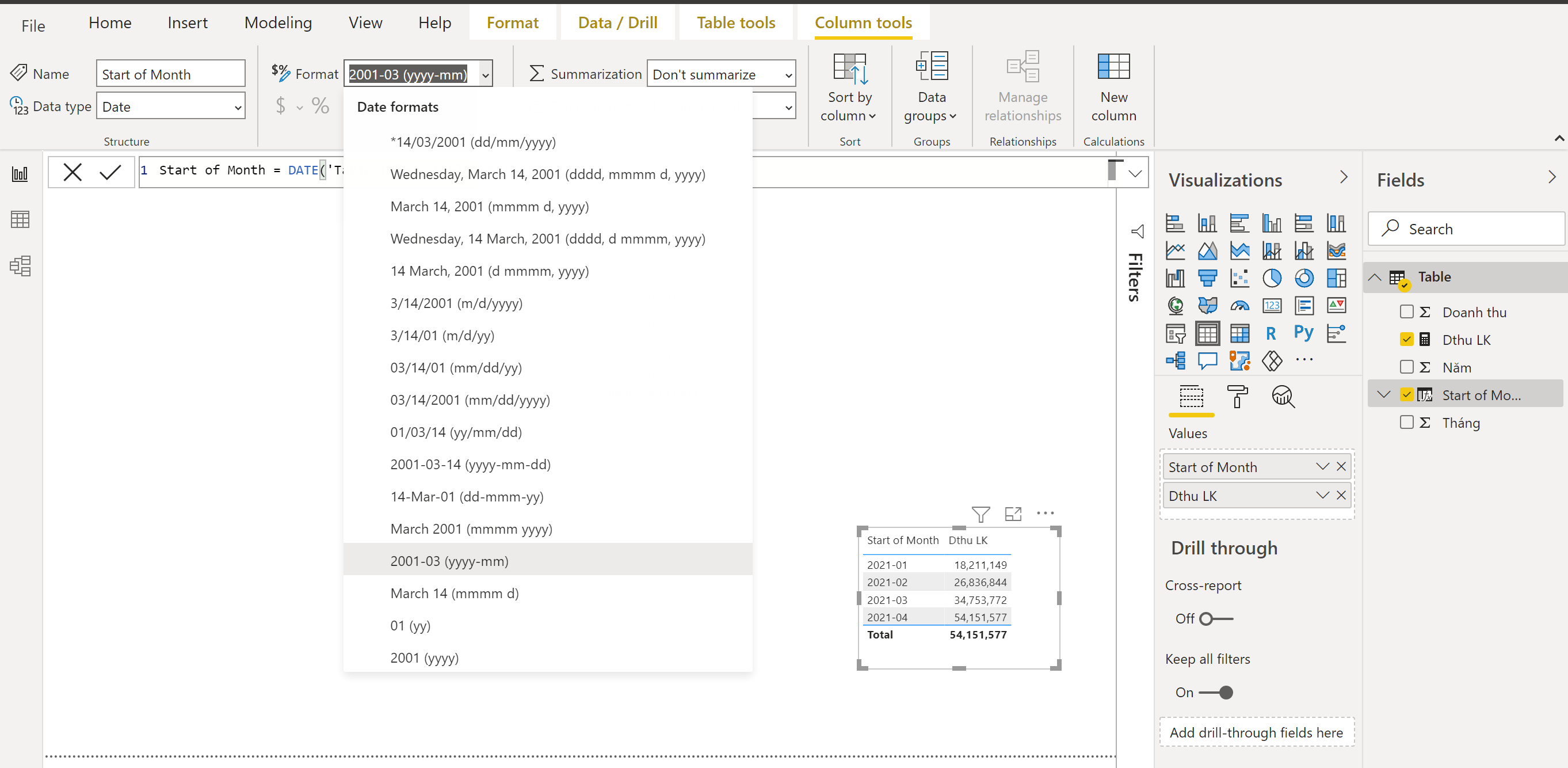The image size is (1568, 768).
Task: Open the Home tab
Action: click(109, 22)
